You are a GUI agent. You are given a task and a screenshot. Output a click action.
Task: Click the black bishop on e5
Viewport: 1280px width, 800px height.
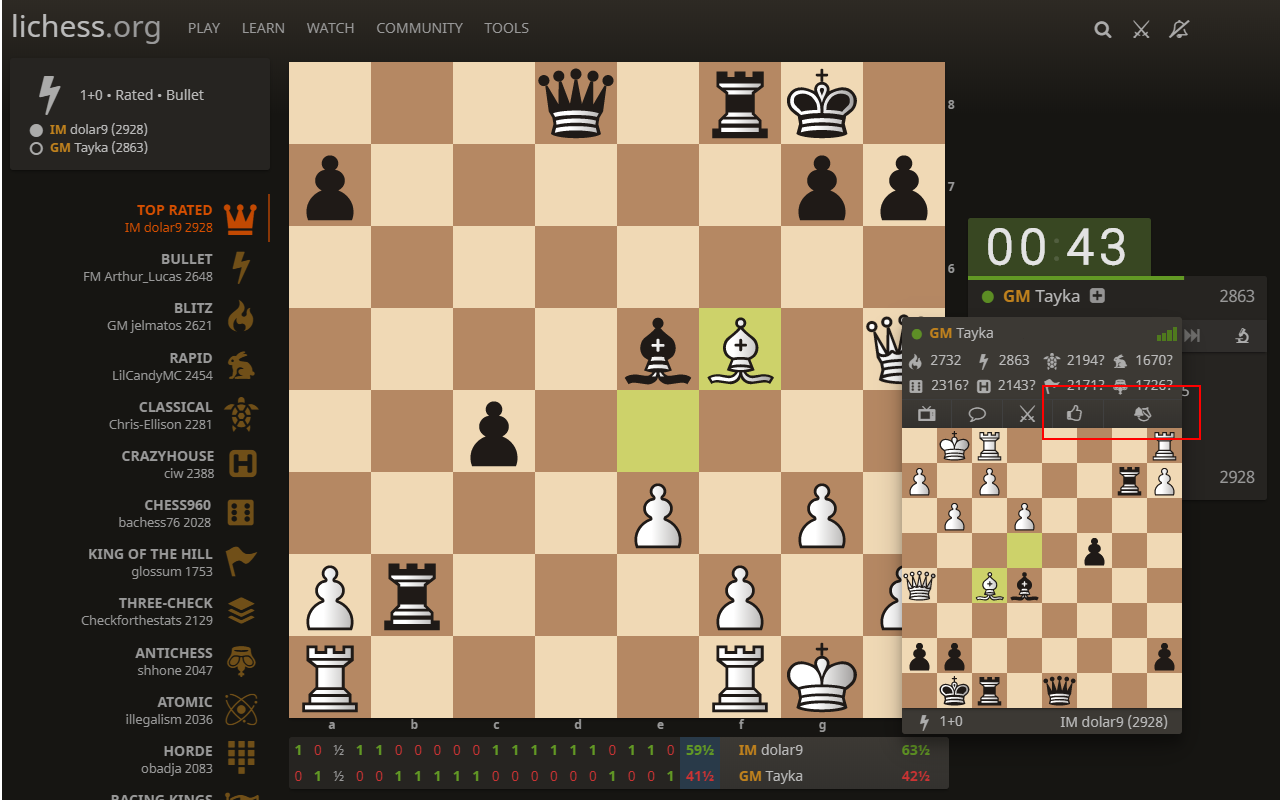click(x=658, y=349)
